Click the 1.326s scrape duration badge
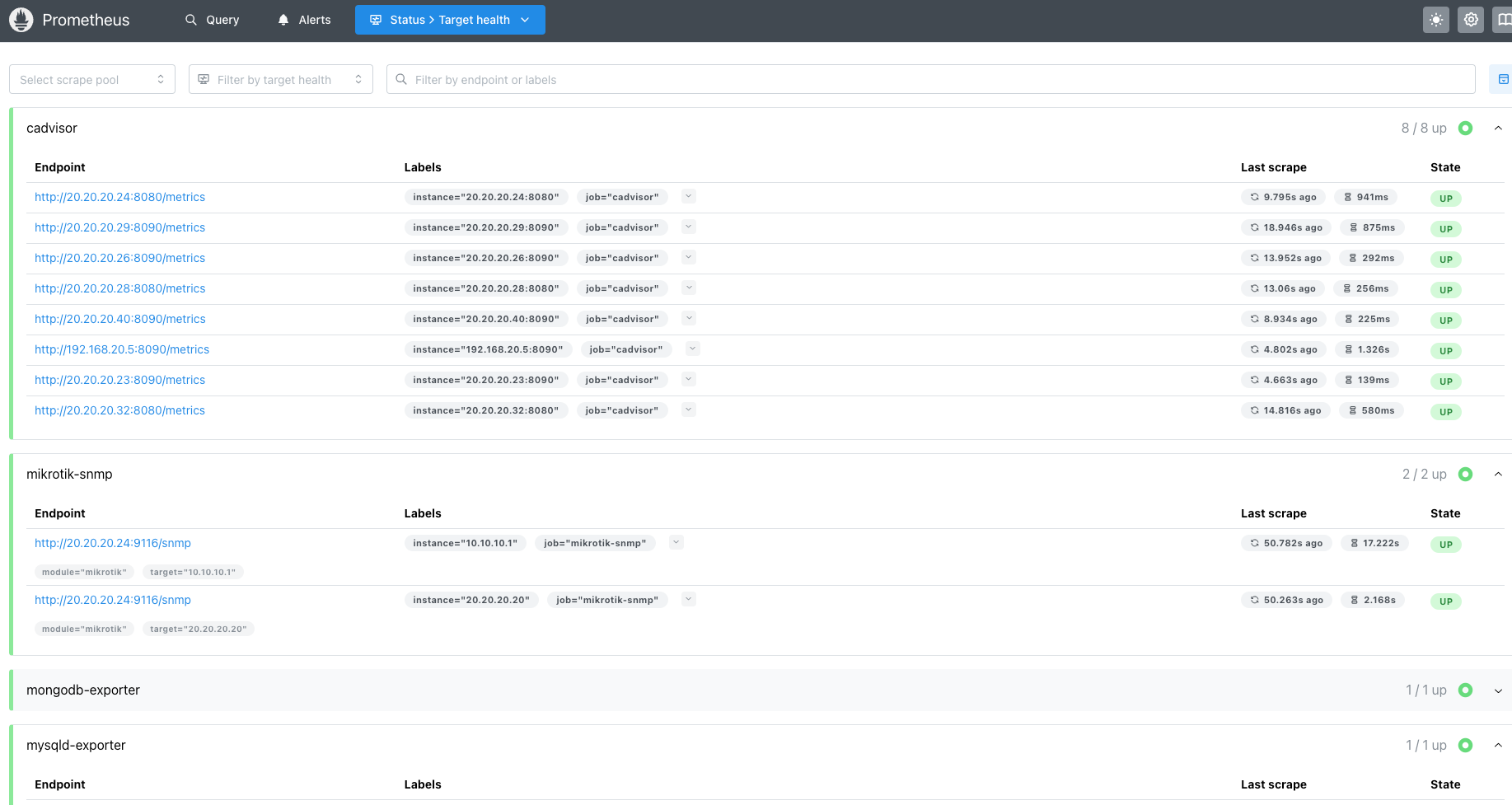 tap(1366, 349)
